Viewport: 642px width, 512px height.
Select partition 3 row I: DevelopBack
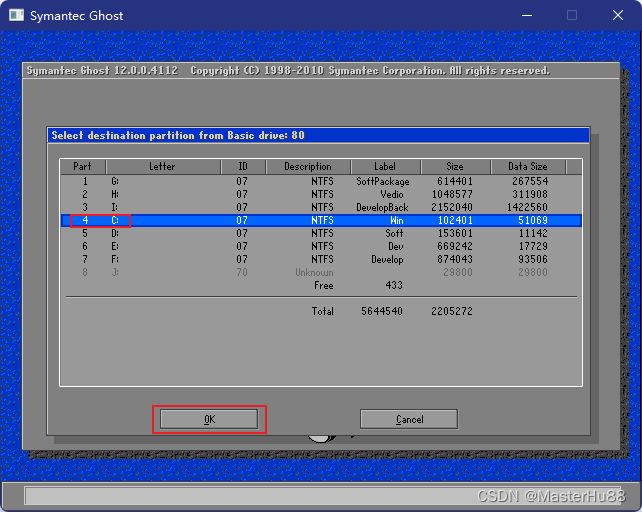pos(321,207)
